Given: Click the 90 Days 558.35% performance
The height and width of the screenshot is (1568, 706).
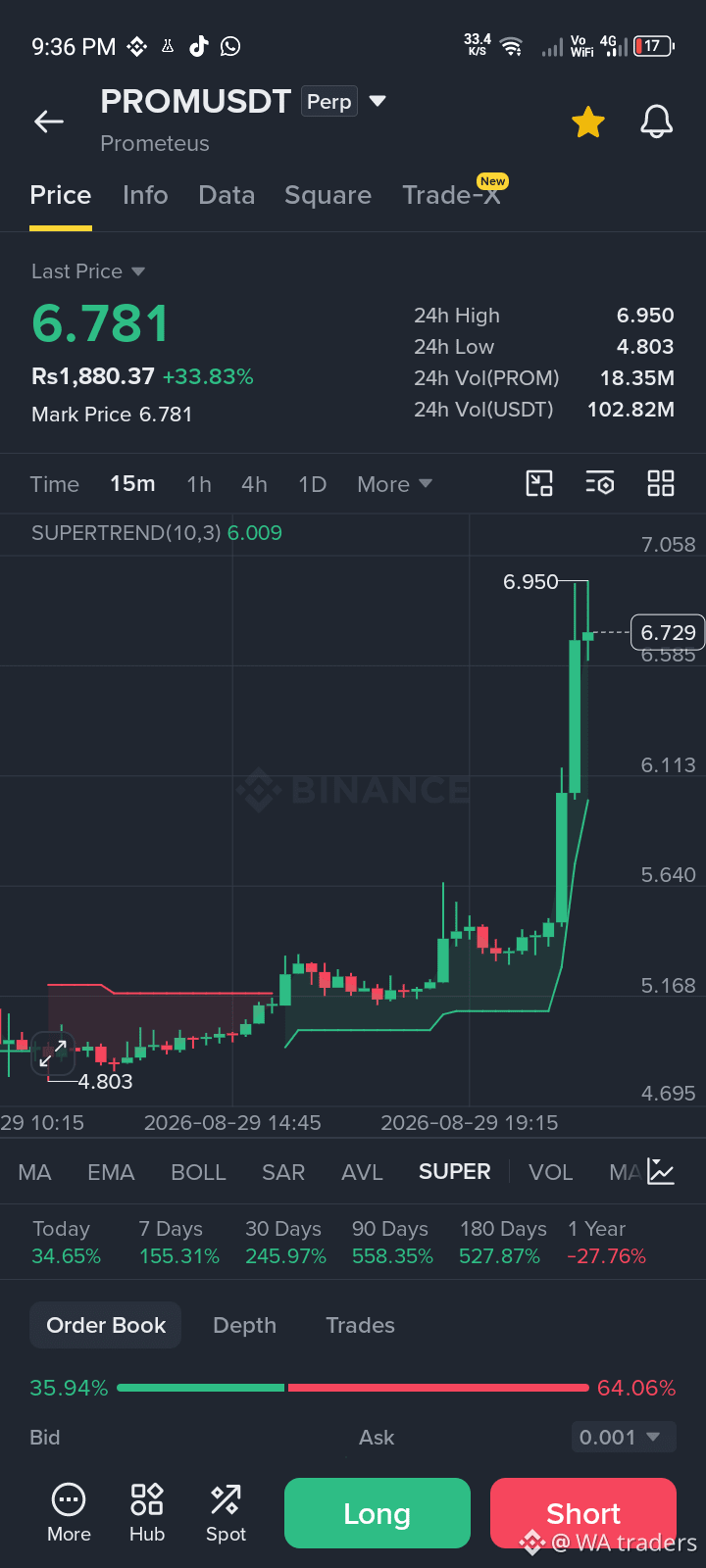Looking at the screenshot, I should pyautogui.click(x=392, y=1243).
